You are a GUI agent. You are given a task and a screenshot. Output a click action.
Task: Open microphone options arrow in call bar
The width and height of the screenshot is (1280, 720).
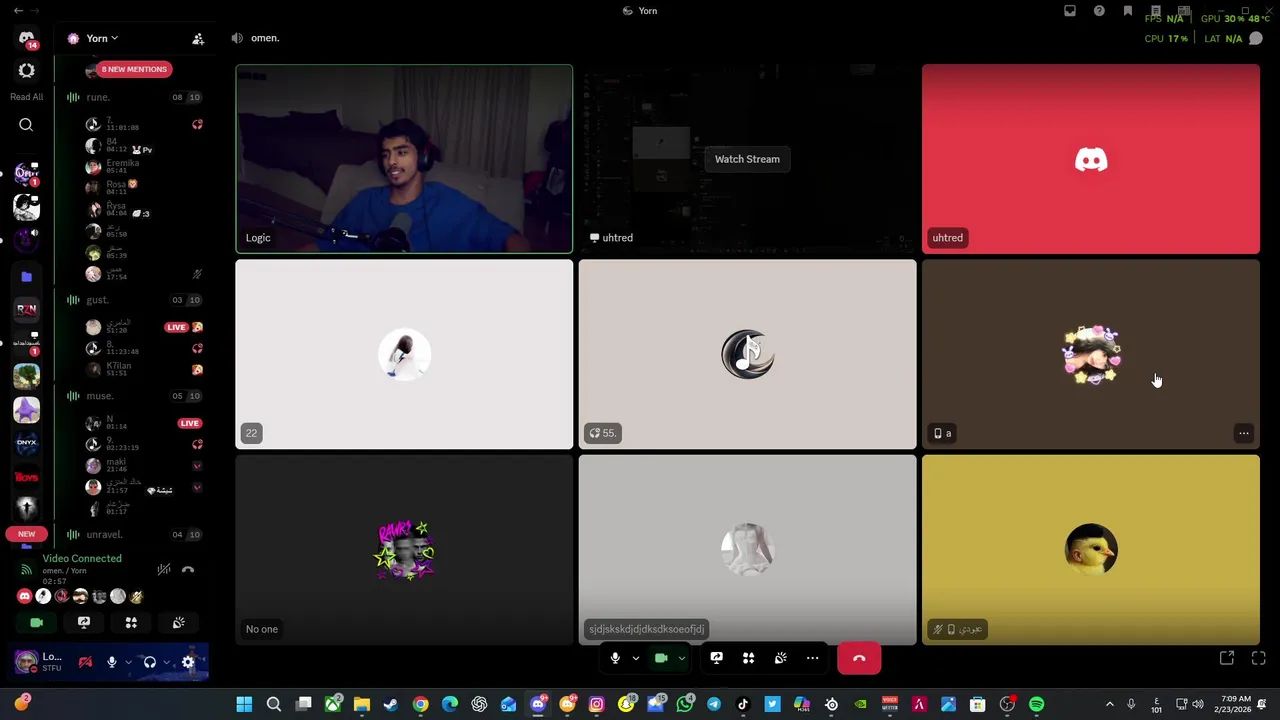click(x=635, y=658)
